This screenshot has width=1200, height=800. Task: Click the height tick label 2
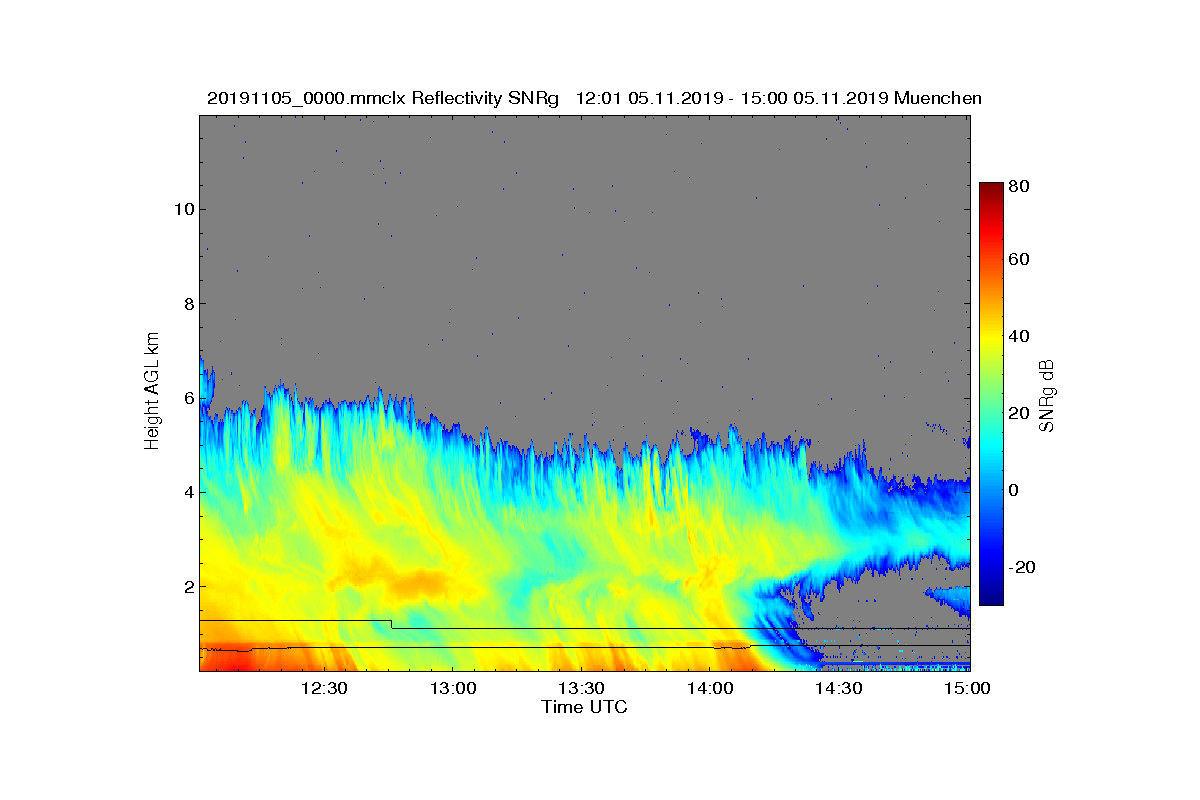(187, 586)
